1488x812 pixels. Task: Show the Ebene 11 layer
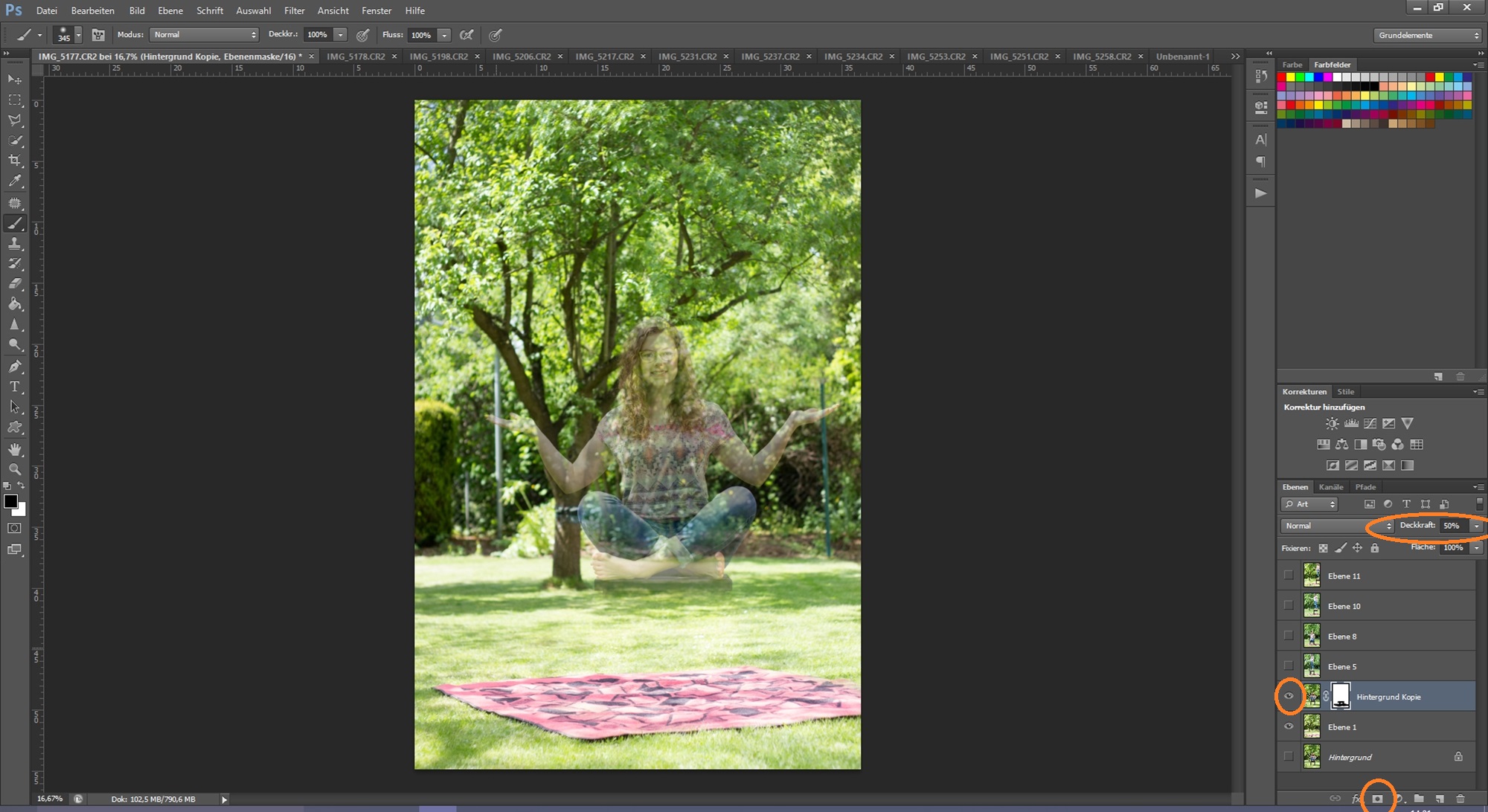[1289, 576]
